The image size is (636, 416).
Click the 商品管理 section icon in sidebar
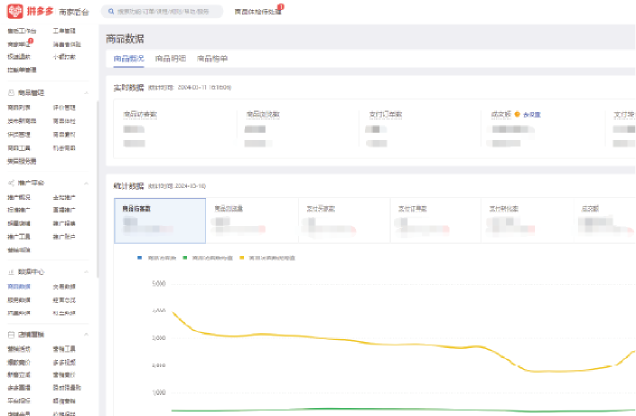tap(10, 91)
